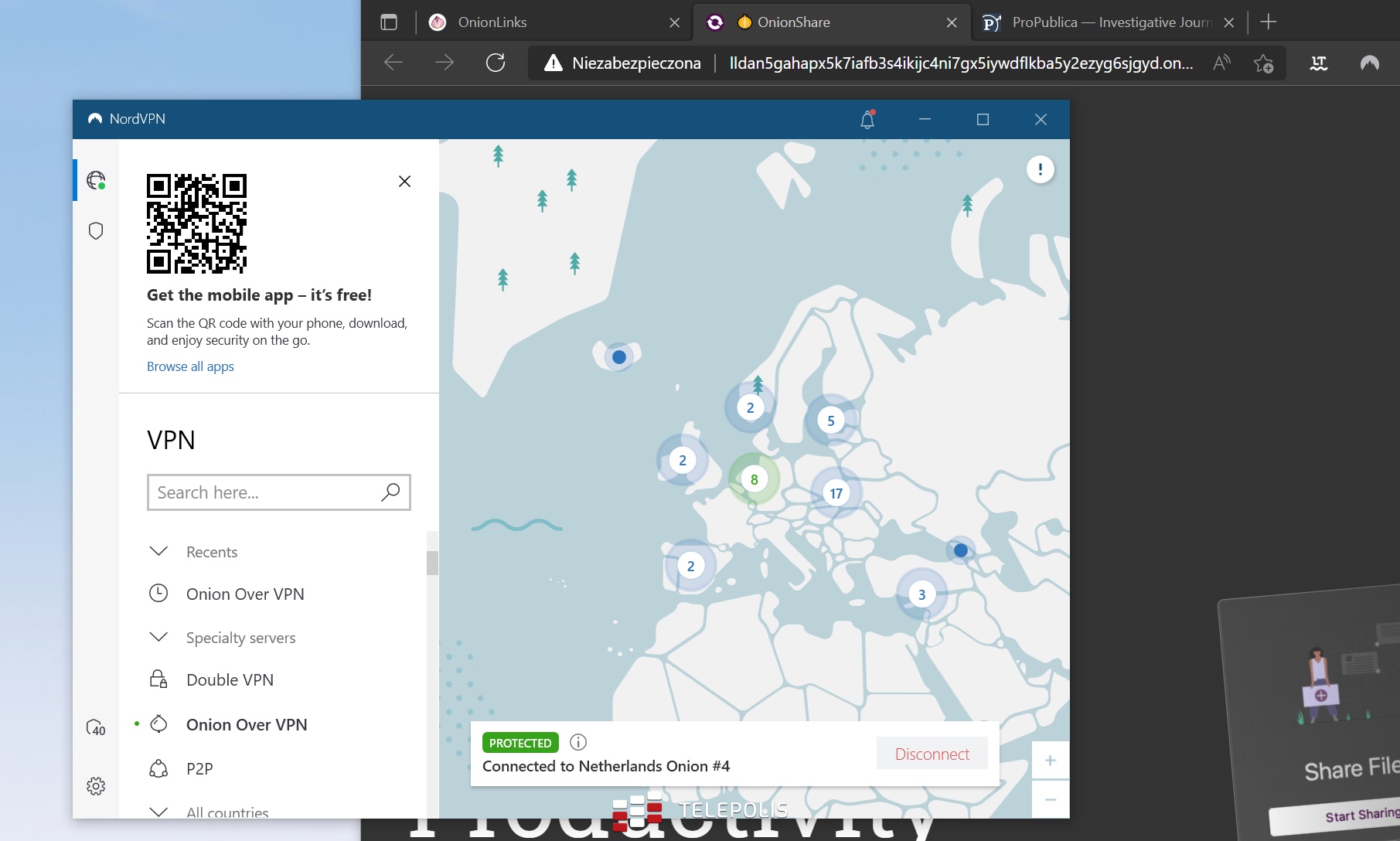
Task: Click the read aloud icon in address bar
Action: coord(1222,63)
